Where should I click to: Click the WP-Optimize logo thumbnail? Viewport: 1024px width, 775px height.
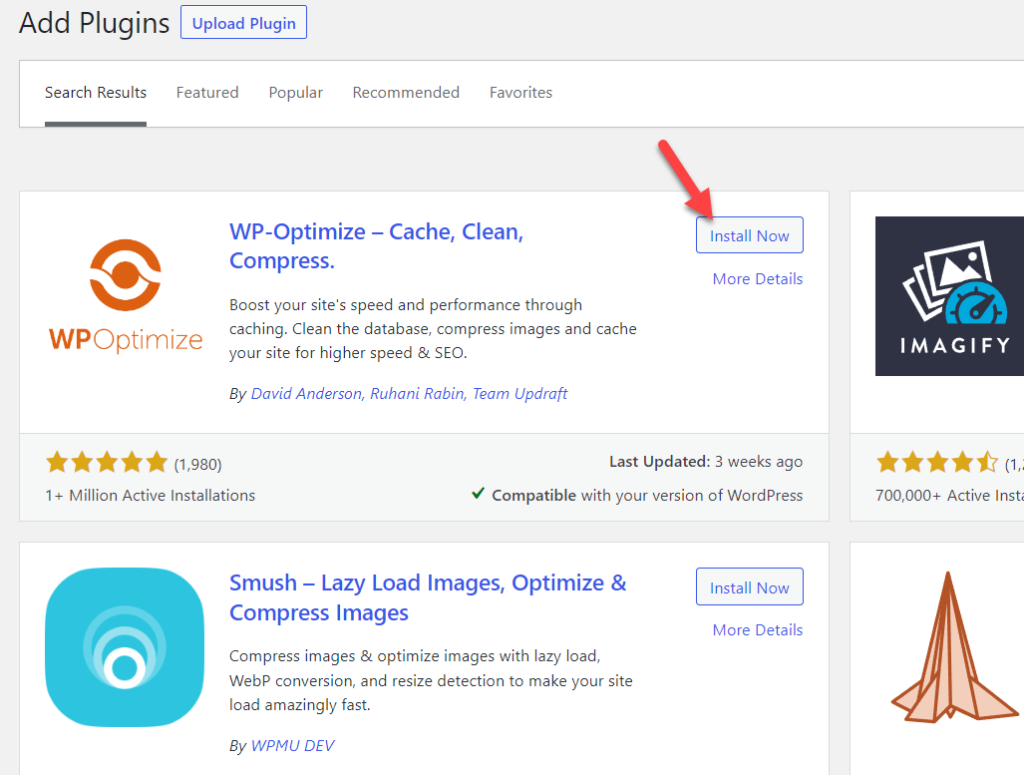[125, 296]
